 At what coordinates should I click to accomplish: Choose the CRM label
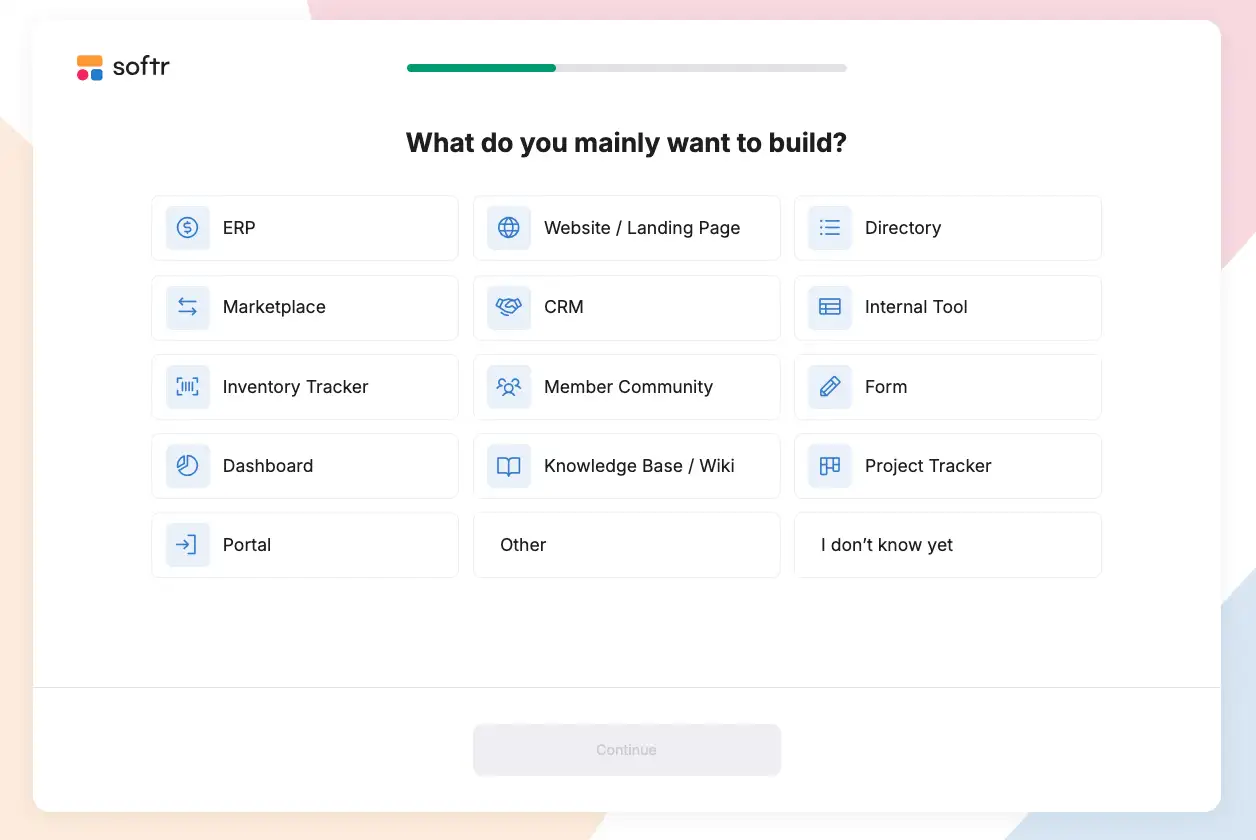pos(564,307)
